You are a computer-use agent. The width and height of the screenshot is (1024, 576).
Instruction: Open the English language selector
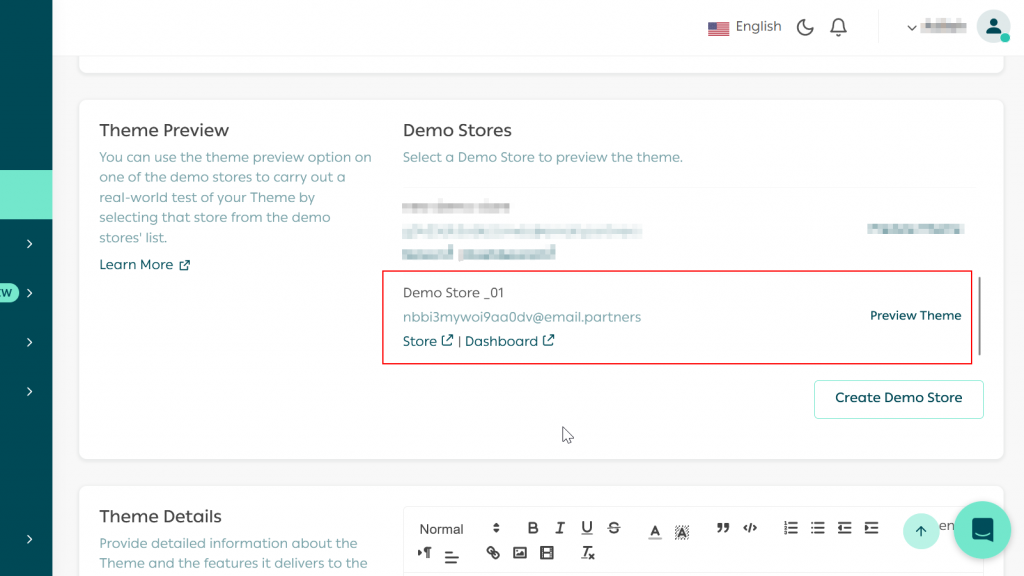click(x=744, y=26)
